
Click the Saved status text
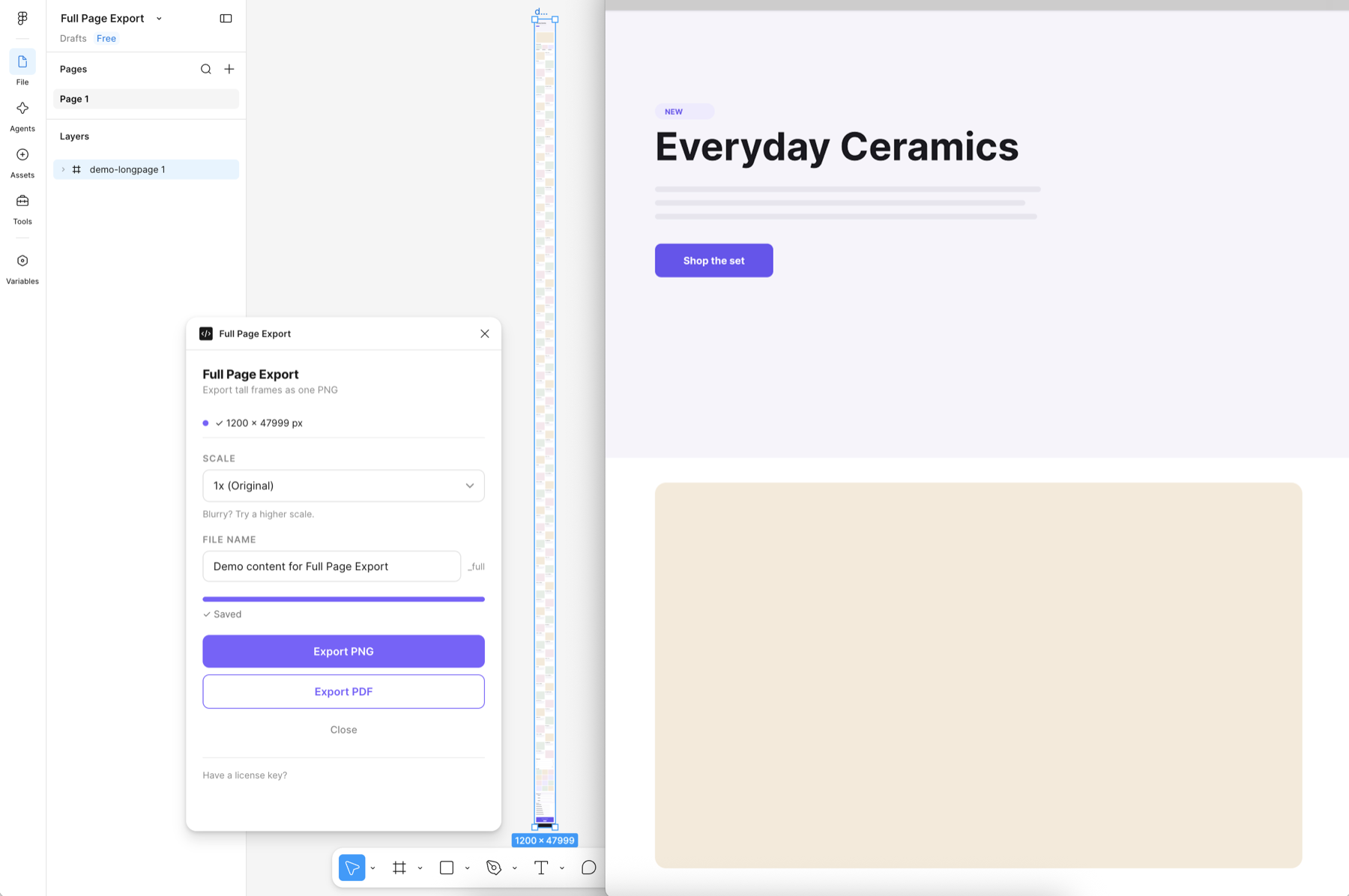click(x=222, y=614)
